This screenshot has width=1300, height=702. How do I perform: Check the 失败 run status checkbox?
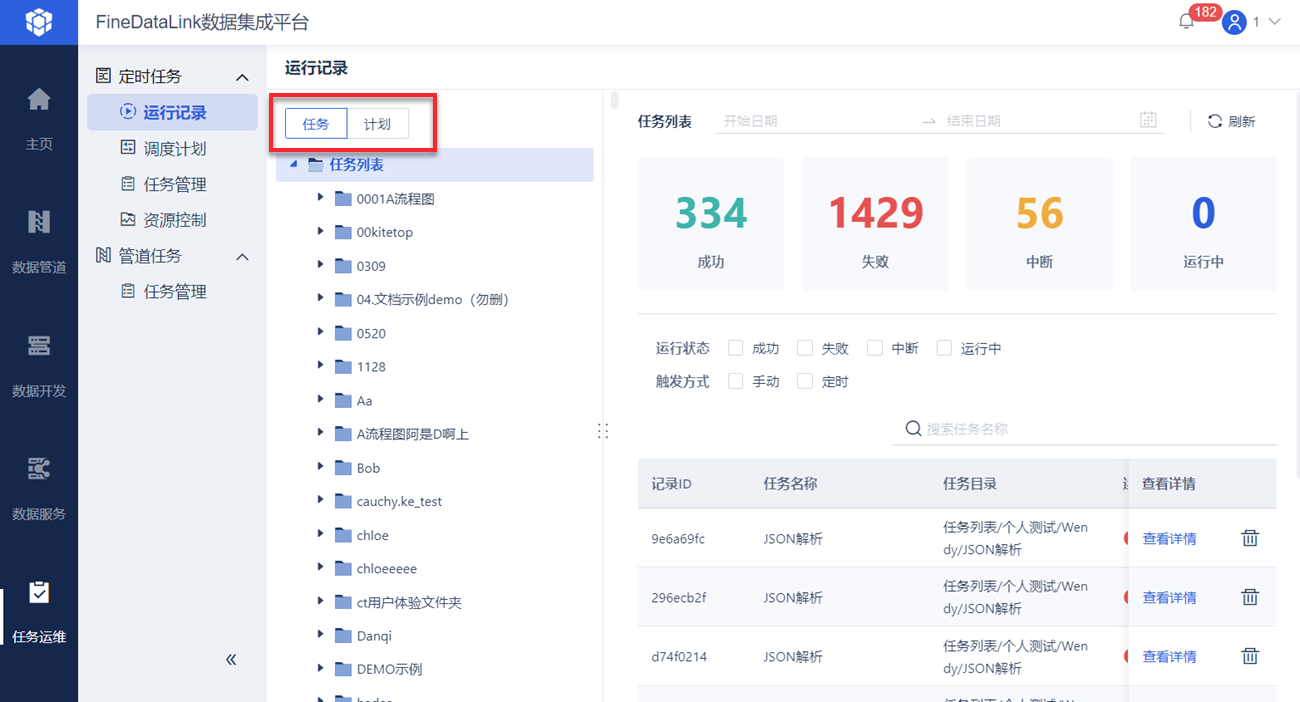[805, 348]
